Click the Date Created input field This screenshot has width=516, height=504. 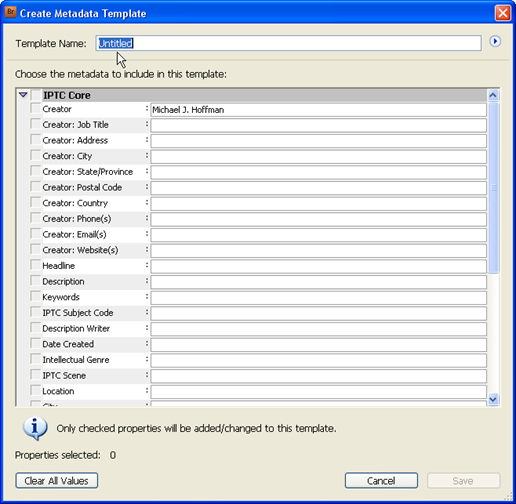click(318, 345)
